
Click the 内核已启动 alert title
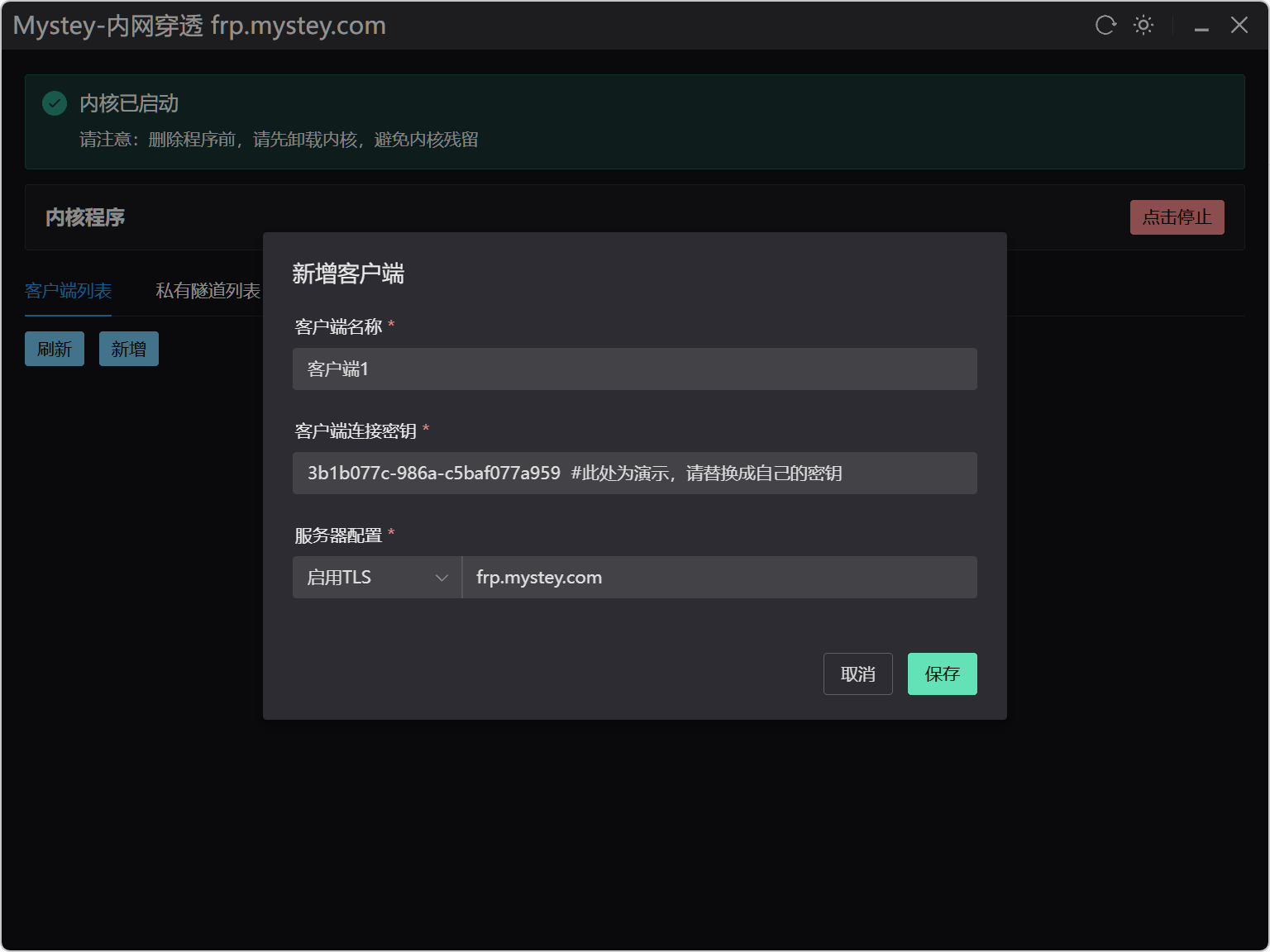click(129, 103)
